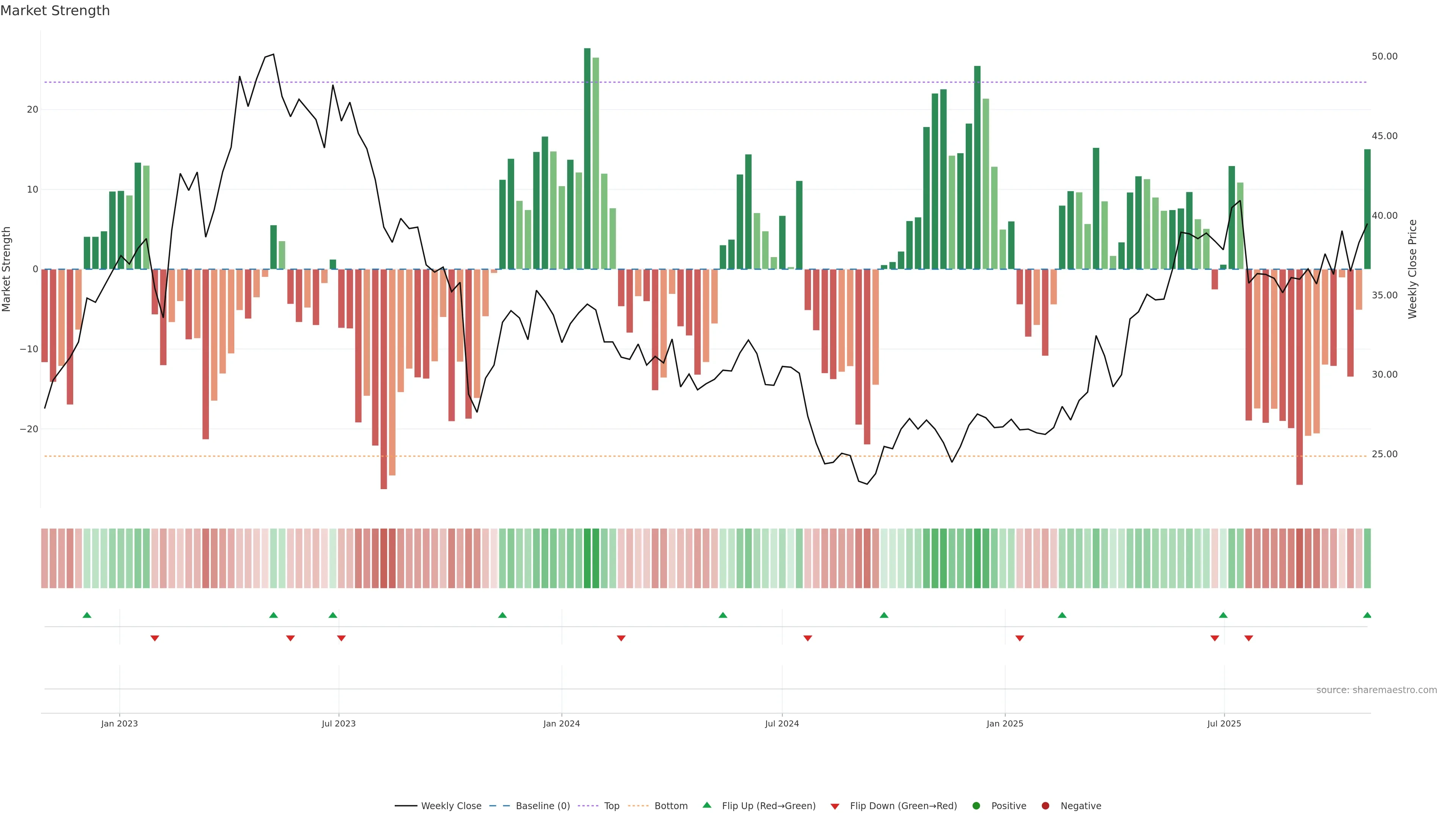The image size is (1456, 819).
Task: Toggle the Weekly Close legend entry
Action: [450, 806]
